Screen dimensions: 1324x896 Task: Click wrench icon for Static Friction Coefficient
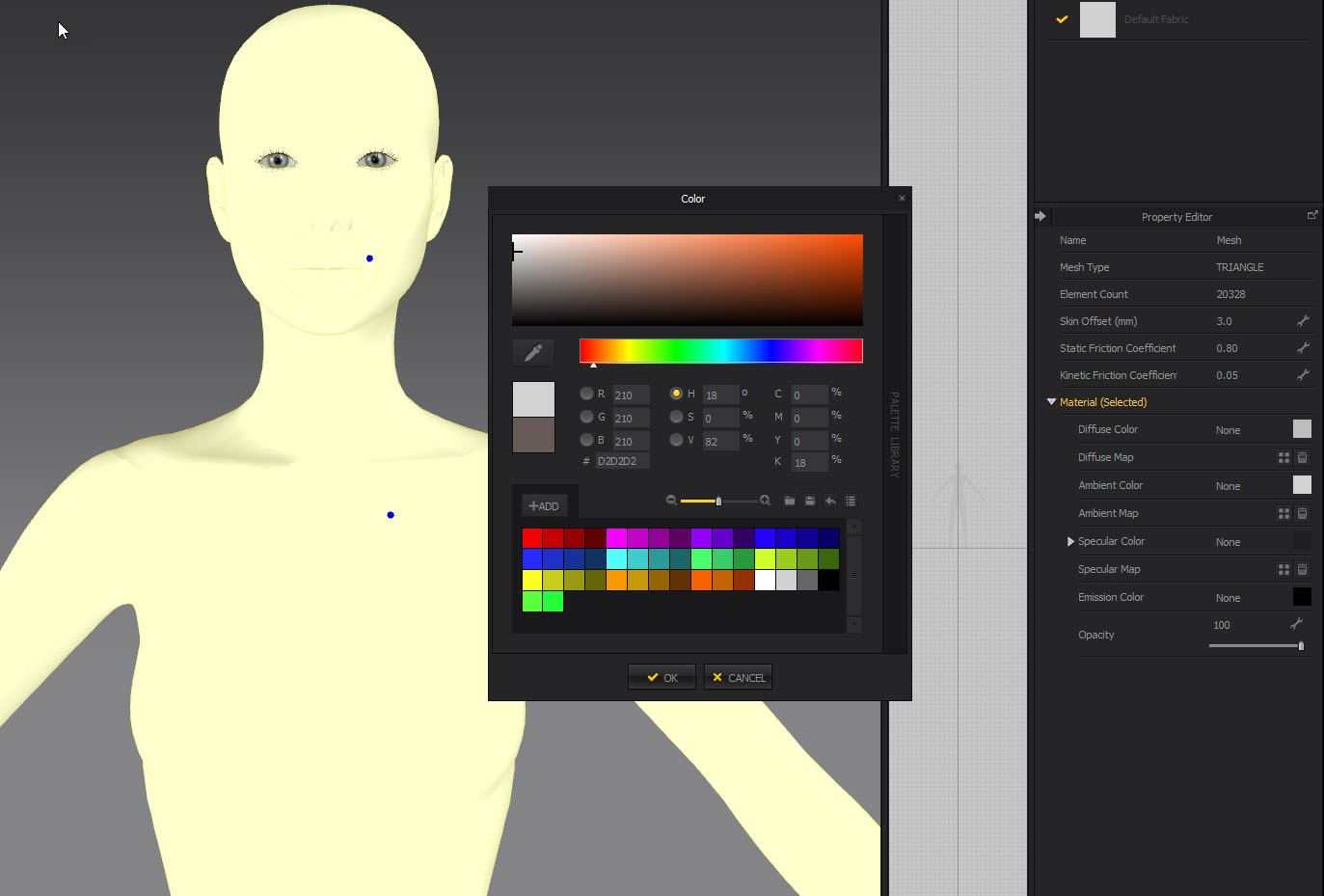pyautogui.click(x=1303, y=347)
